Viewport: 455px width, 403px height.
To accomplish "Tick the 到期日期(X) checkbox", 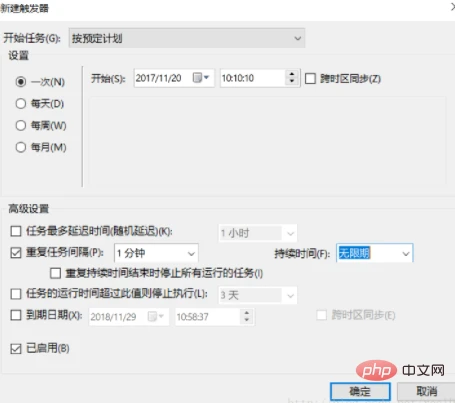I will coord(16,315).
